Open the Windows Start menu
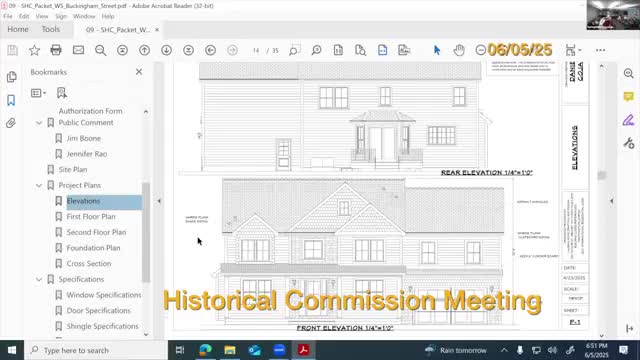Screen dimensions: 640x360 click(12, 350)
